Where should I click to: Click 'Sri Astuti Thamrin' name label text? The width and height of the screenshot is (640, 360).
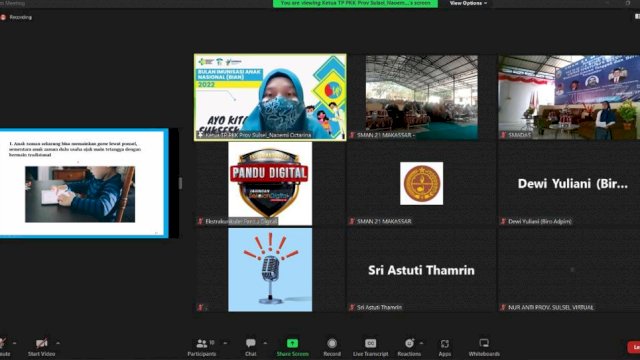click(x=379, y=307)
